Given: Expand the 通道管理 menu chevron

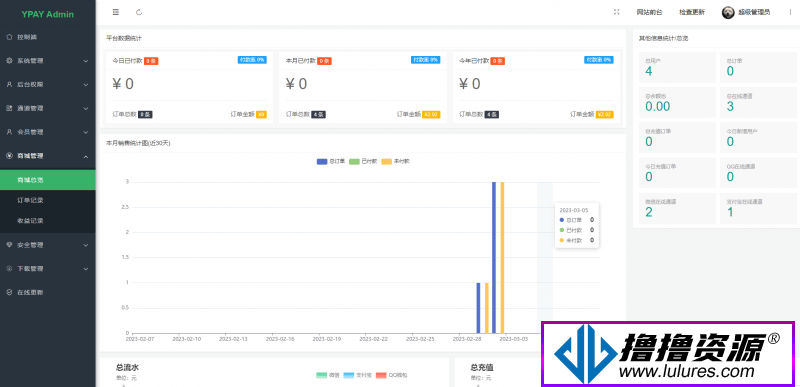Looking at the screenshot, I should 86,108.
